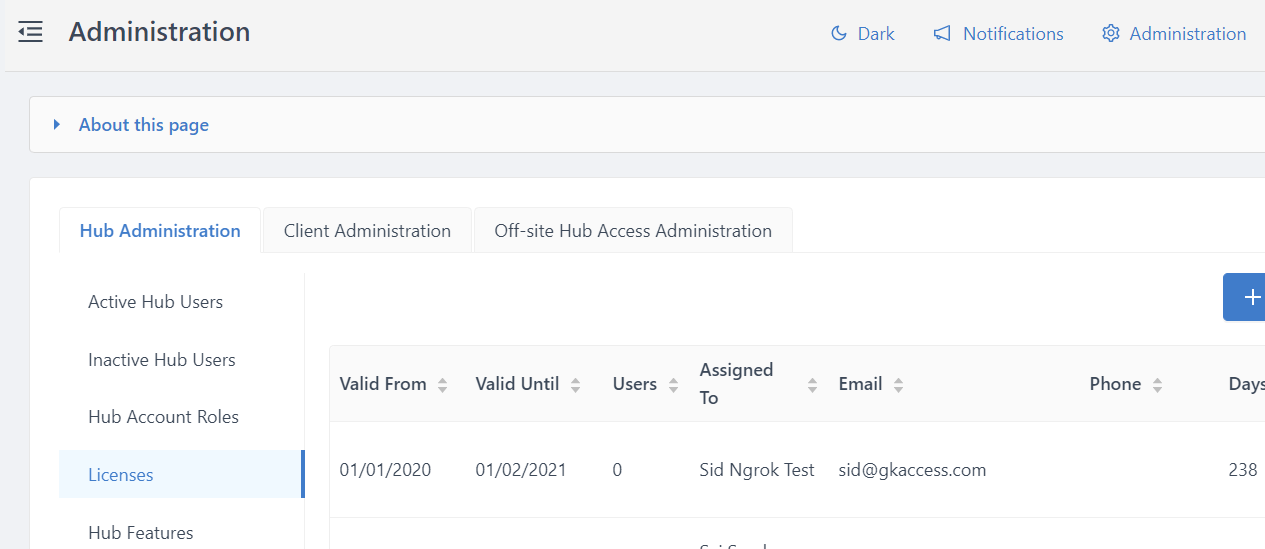The image size is (1265, 549).
Task: Open Hub Features in side menu
Action: click(140, 533)
